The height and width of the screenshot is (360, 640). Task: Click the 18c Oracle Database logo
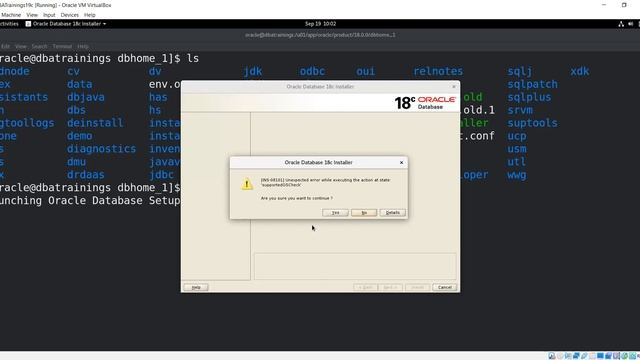[425, 103]
